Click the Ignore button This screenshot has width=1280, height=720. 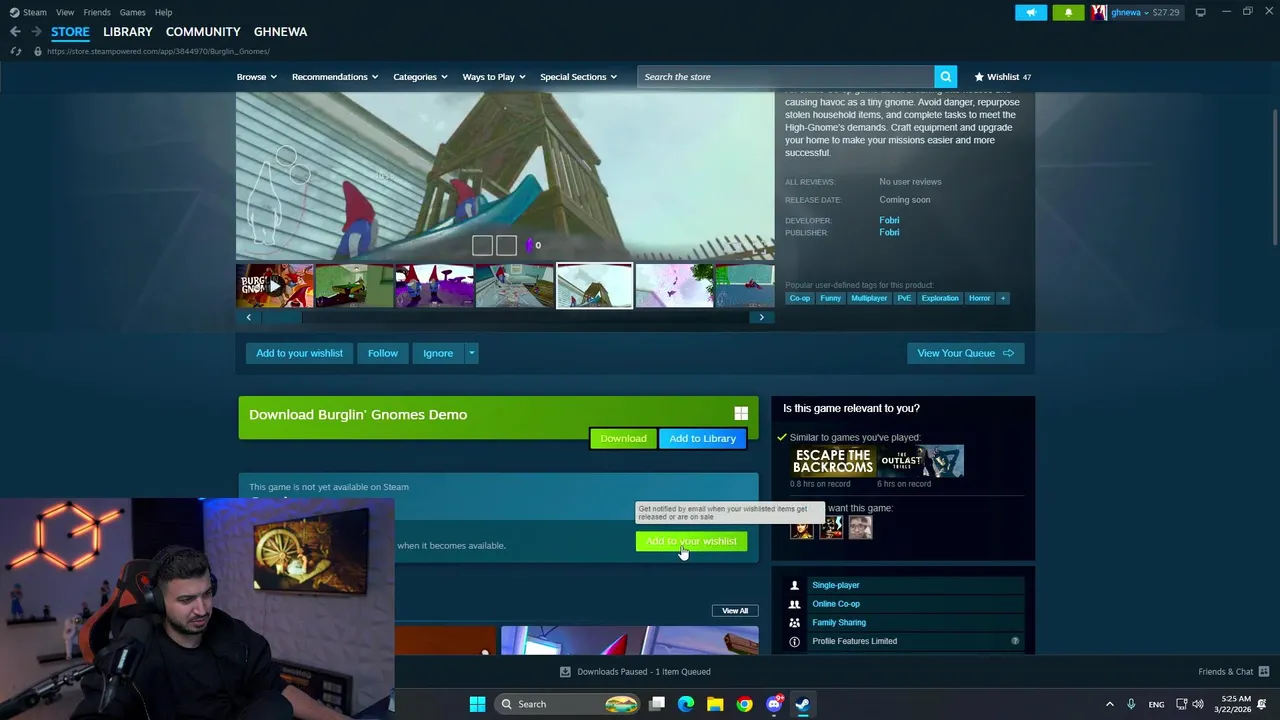click(x=438, y=353)
